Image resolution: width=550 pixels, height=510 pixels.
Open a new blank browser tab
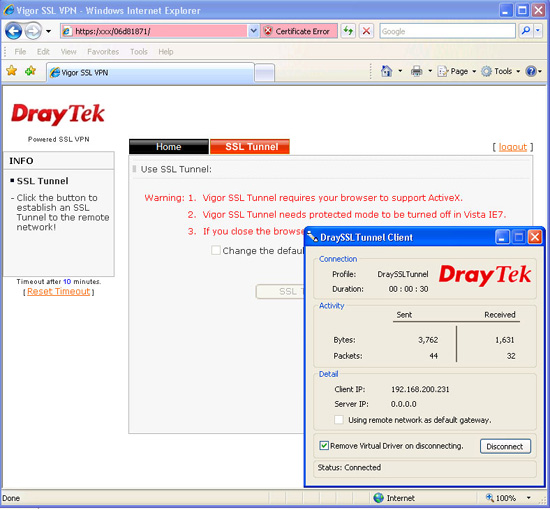pos(264,73)
